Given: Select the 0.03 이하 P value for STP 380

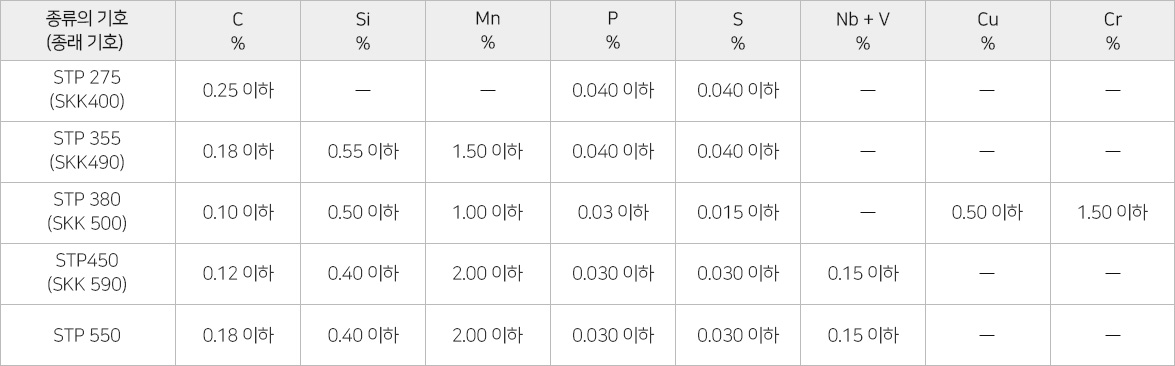Looking at the screenshot, I should 613,212.
